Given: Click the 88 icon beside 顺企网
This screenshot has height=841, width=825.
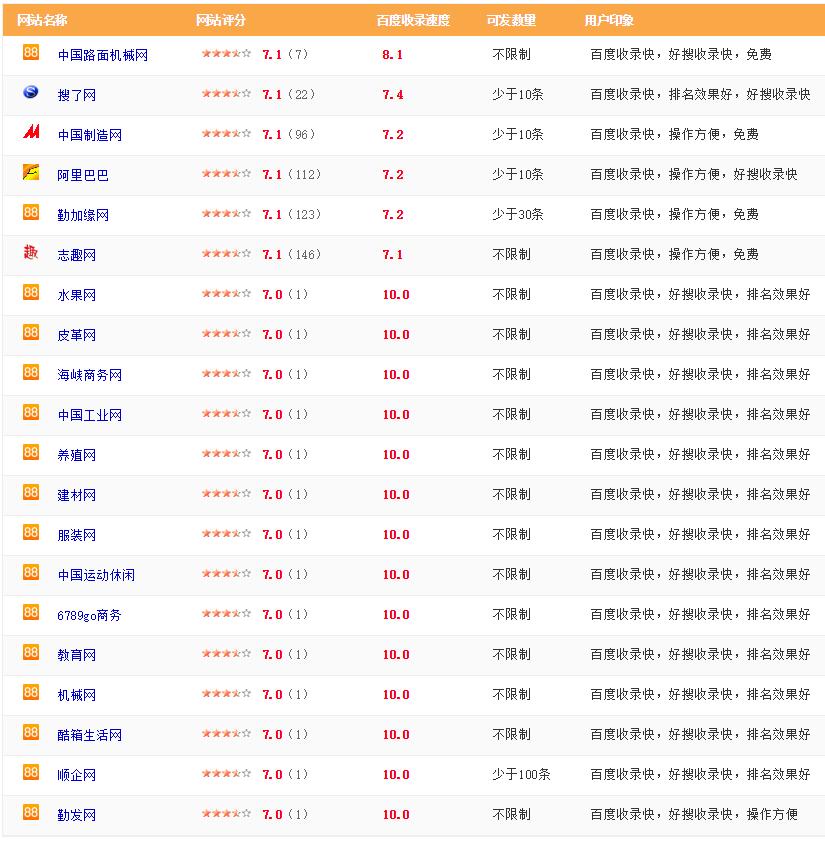Looking at the screenshot, I should coord(31,772).
